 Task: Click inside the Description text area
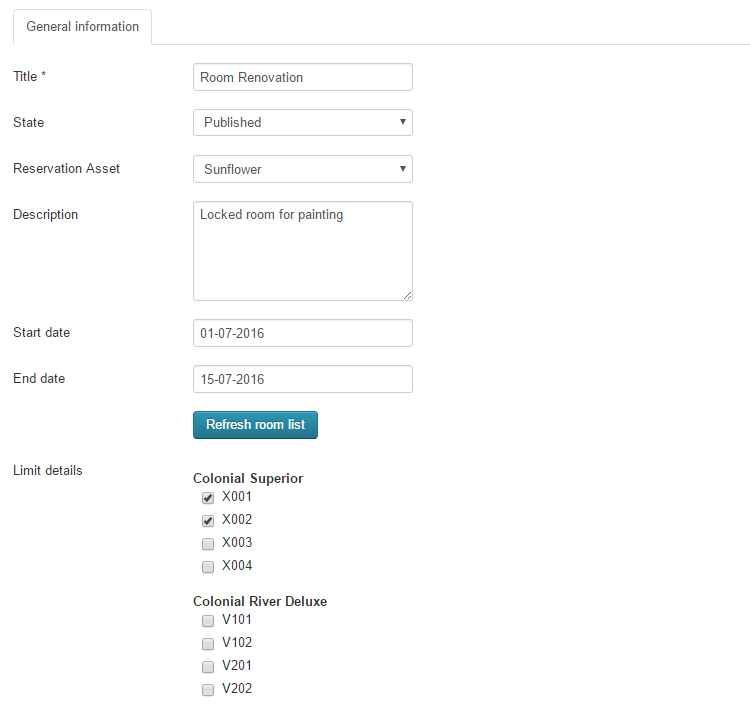click(302, 250)
